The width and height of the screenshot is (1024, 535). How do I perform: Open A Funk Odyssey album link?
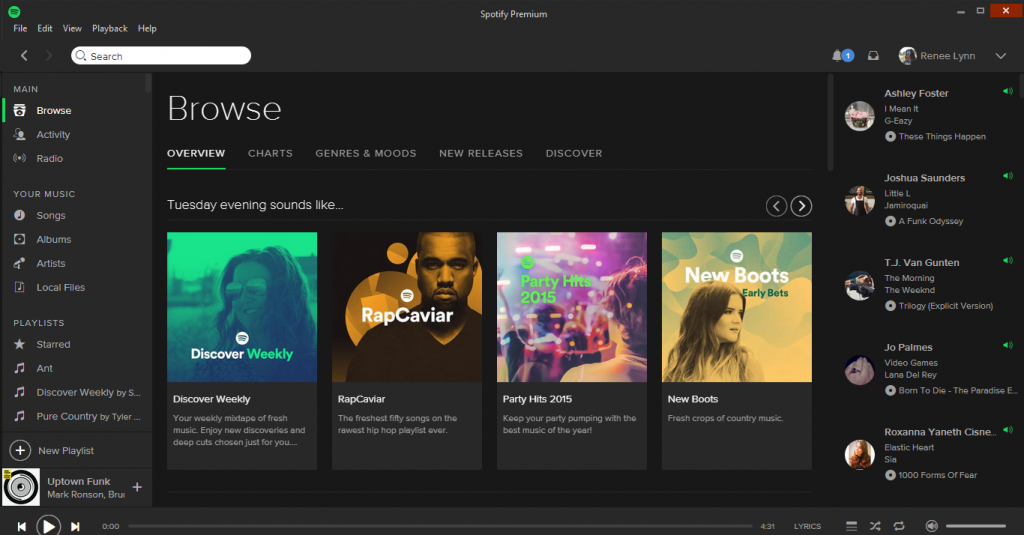click(x=931, y=221)
